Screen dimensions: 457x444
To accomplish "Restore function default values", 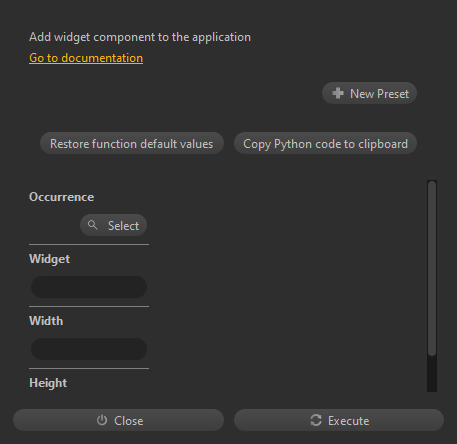I will point(132,143).
